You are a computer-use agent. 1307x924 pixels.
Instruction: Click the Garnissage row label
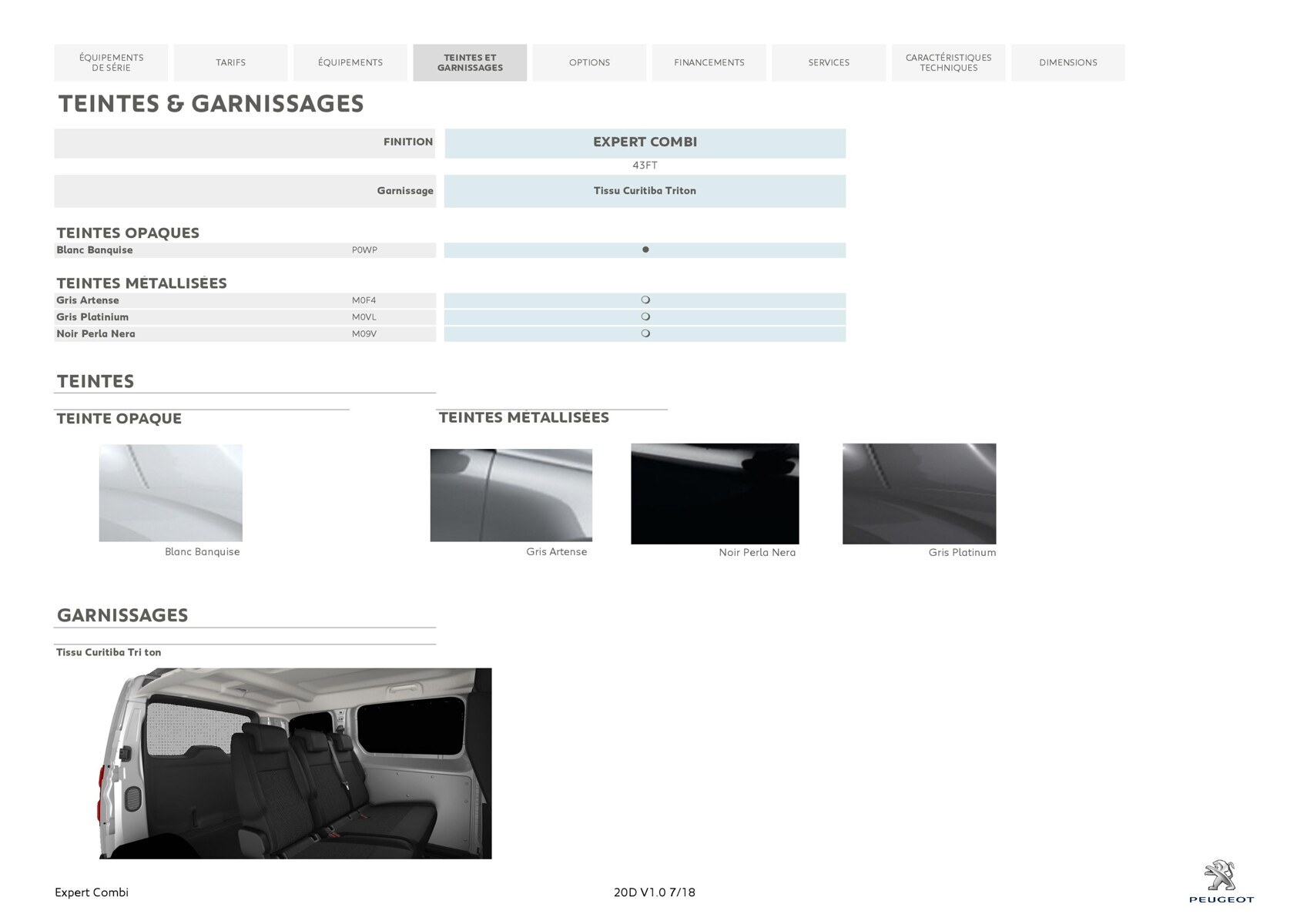(x=405, y=191)
